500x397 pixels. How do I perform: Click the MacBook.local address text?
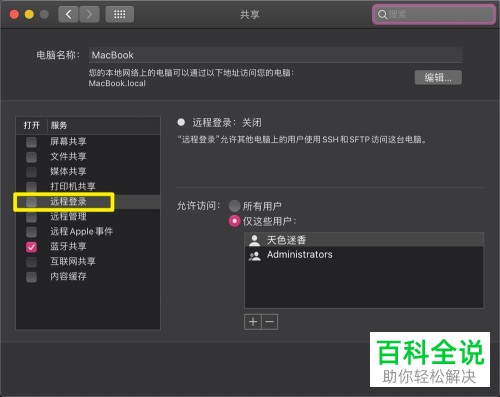point(117,83)
